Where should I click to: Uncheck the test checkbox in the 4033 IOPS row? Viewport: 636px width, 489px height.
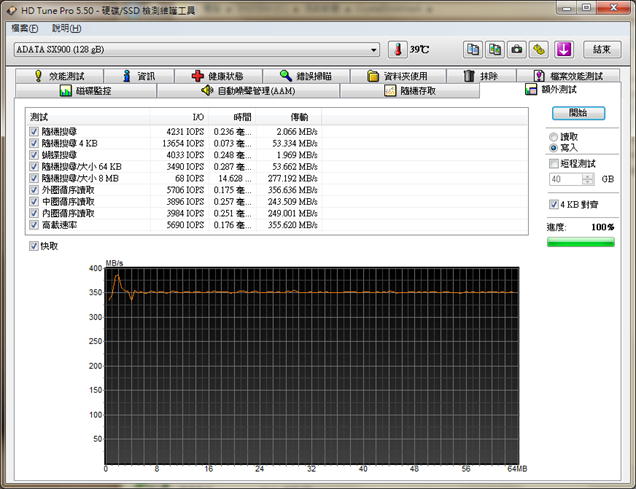34,155
